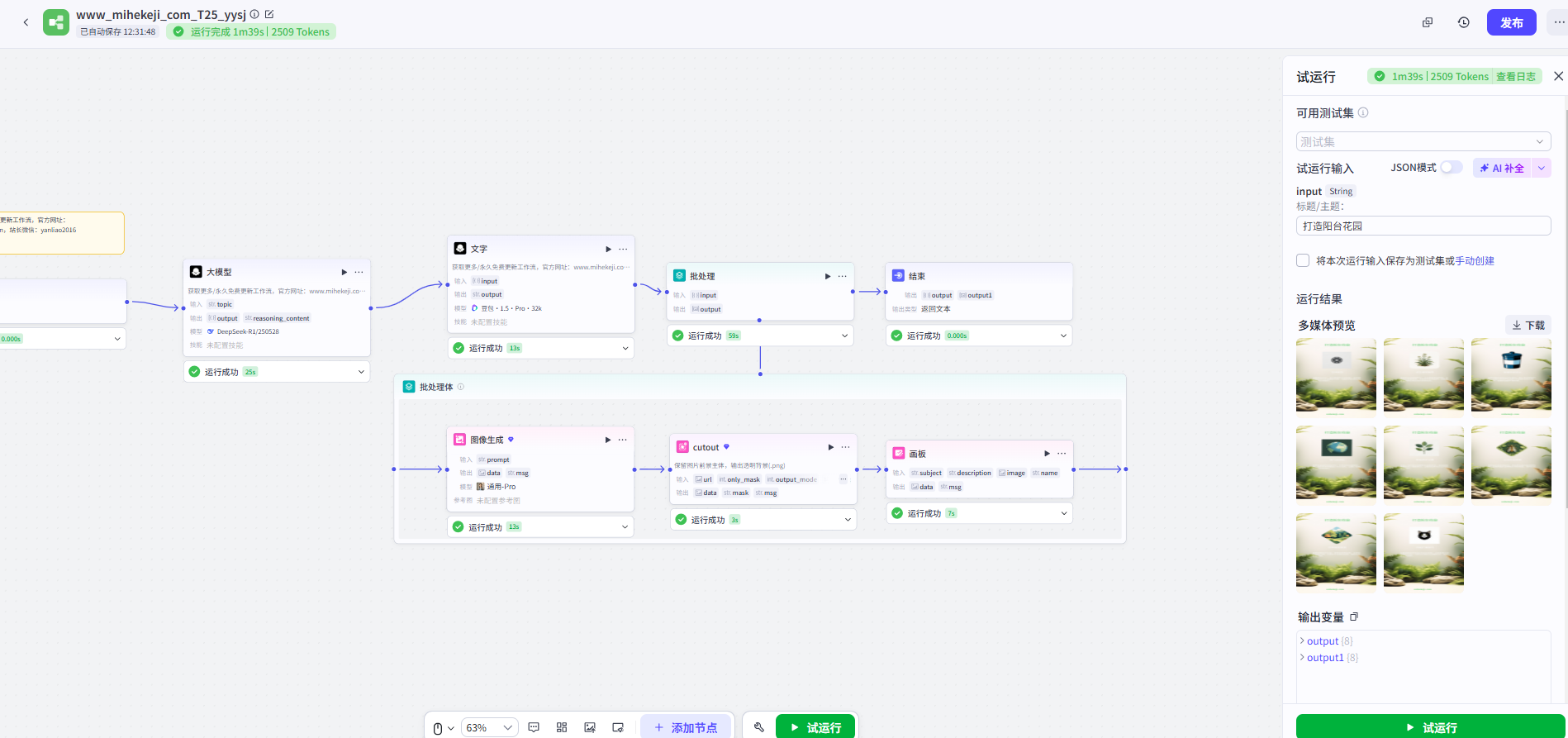The image size is (1568, 738).
Task: Click edit pencil icon beside workflow name
Action: (x=269, y=14)
